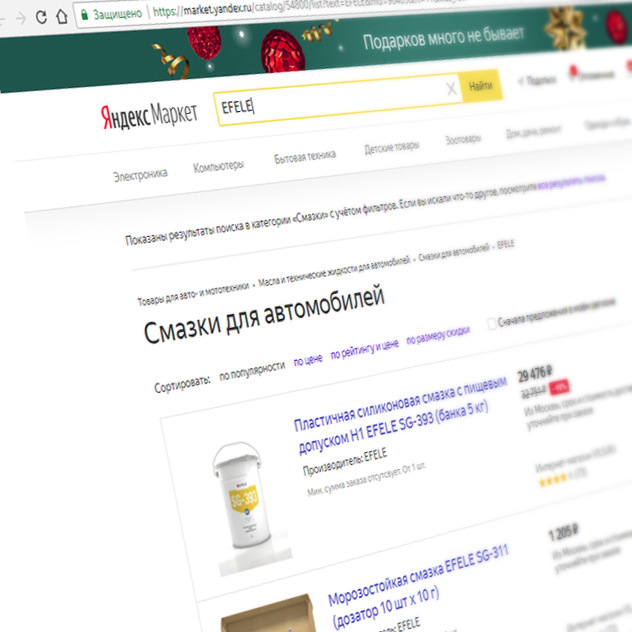Viewport: 632px width, 632px height.
Task: Open breadcrumb Масла и технические жидкости
Action: click(334, 271)
